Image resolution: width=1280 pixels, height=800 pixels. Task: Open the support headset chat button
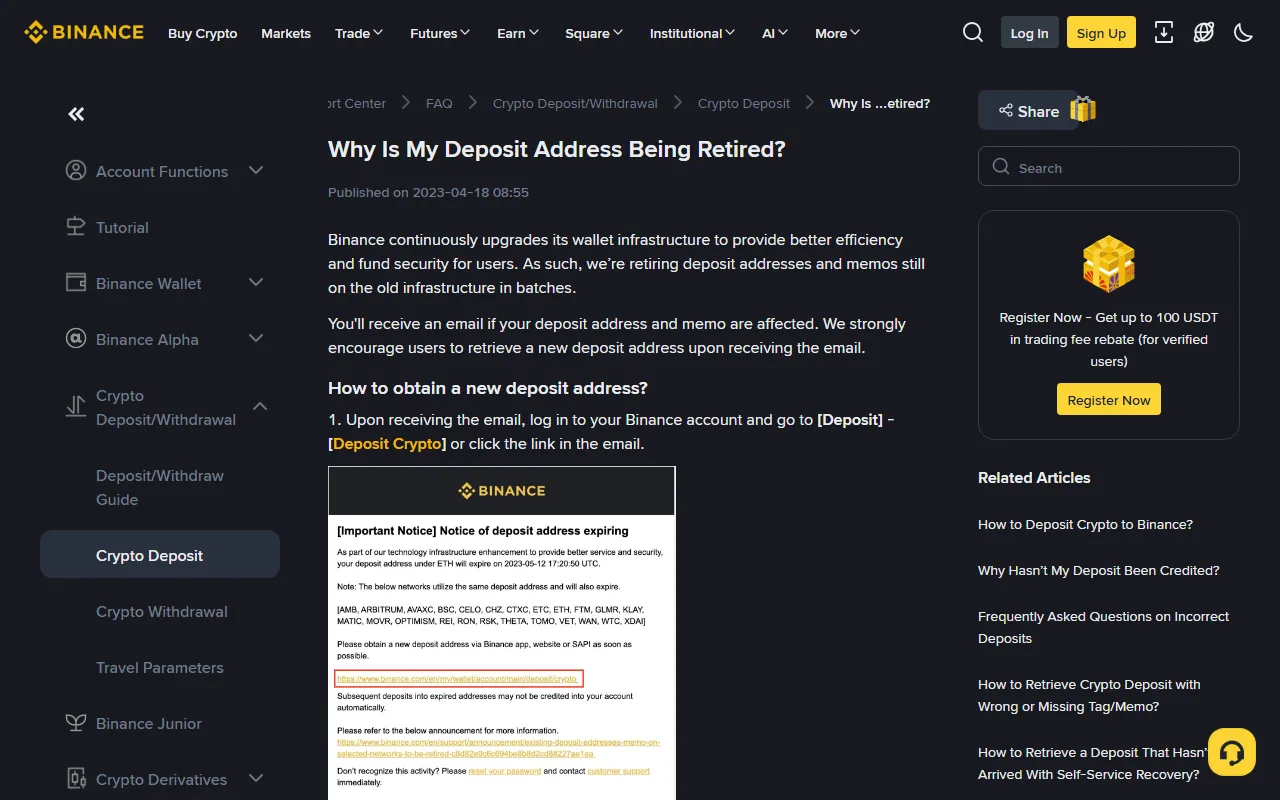pos(1232,752)
